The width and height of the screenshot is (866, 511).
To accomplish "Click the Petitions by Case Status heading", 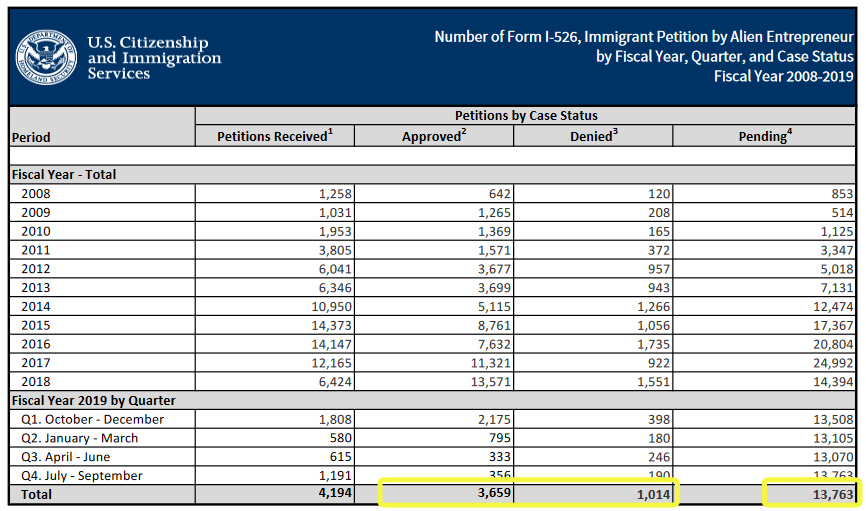I will (526, 116).
